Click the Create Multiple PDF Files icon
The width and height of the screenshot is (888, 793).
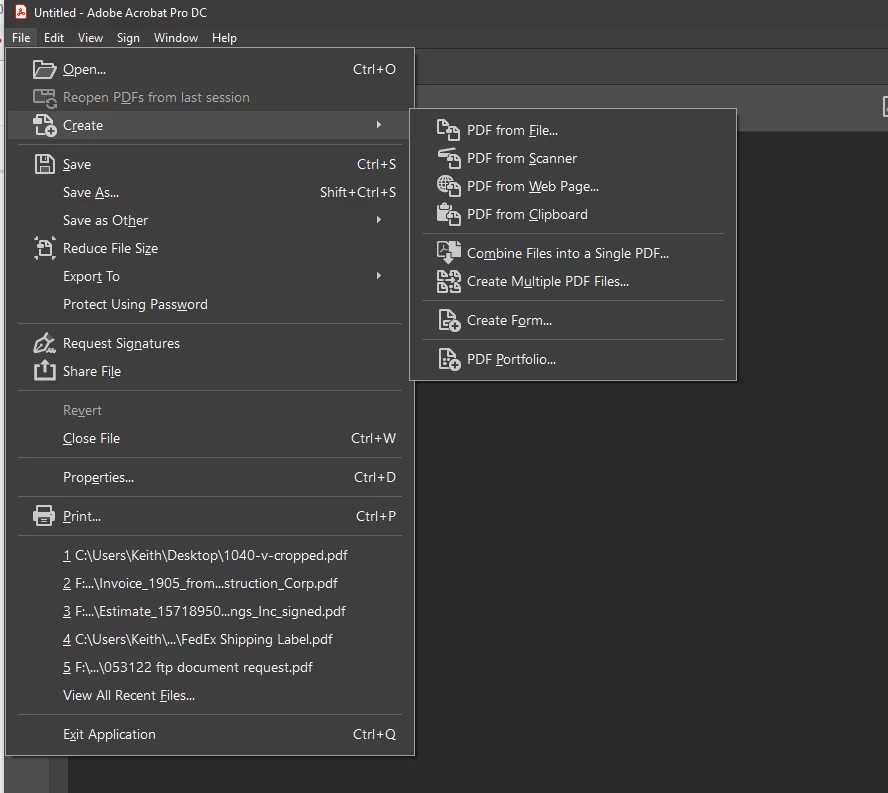tap(449, 281)
